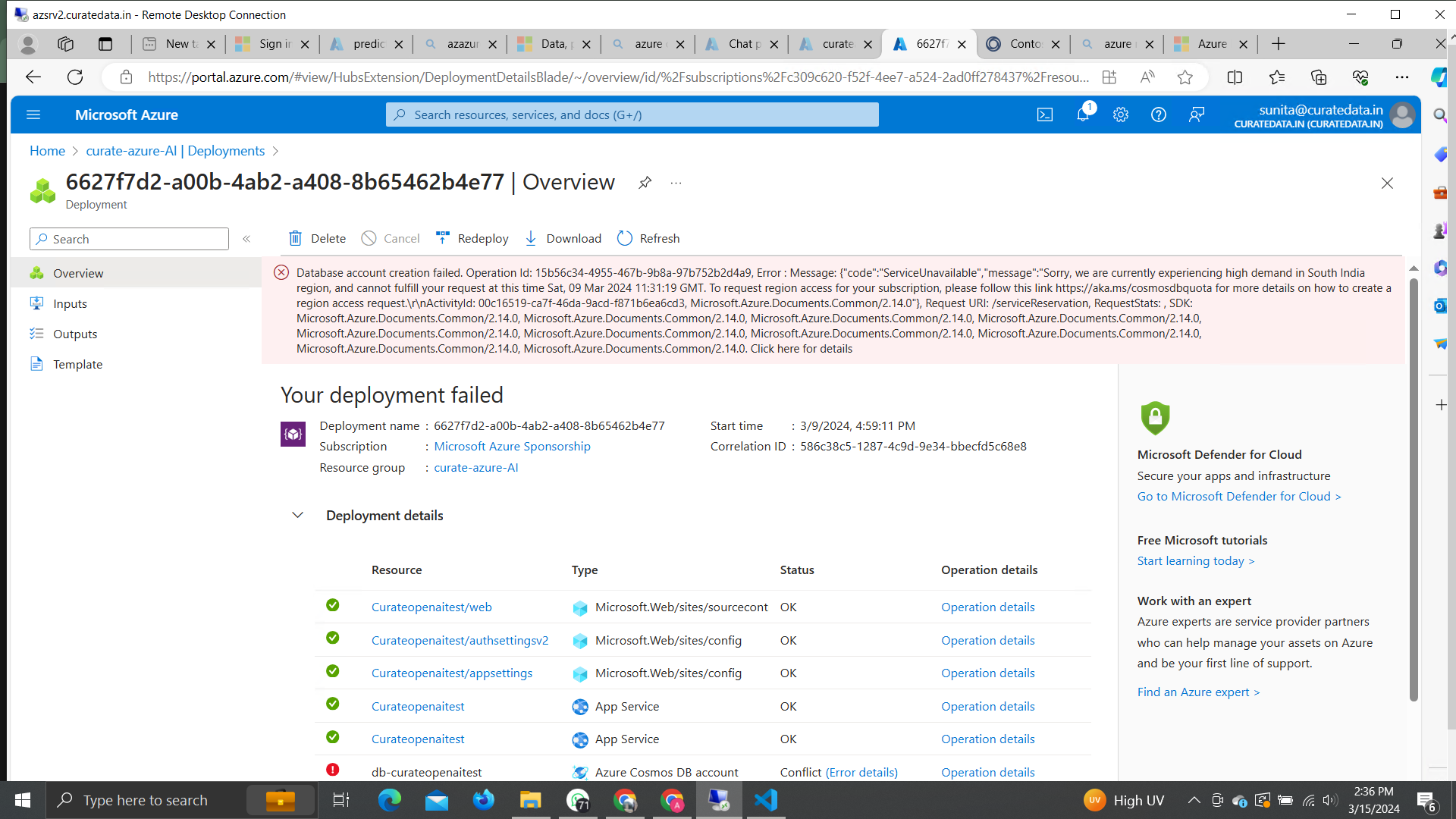Add page to favorites star
The image size is (1456, 819).
tap(1185, 77)
